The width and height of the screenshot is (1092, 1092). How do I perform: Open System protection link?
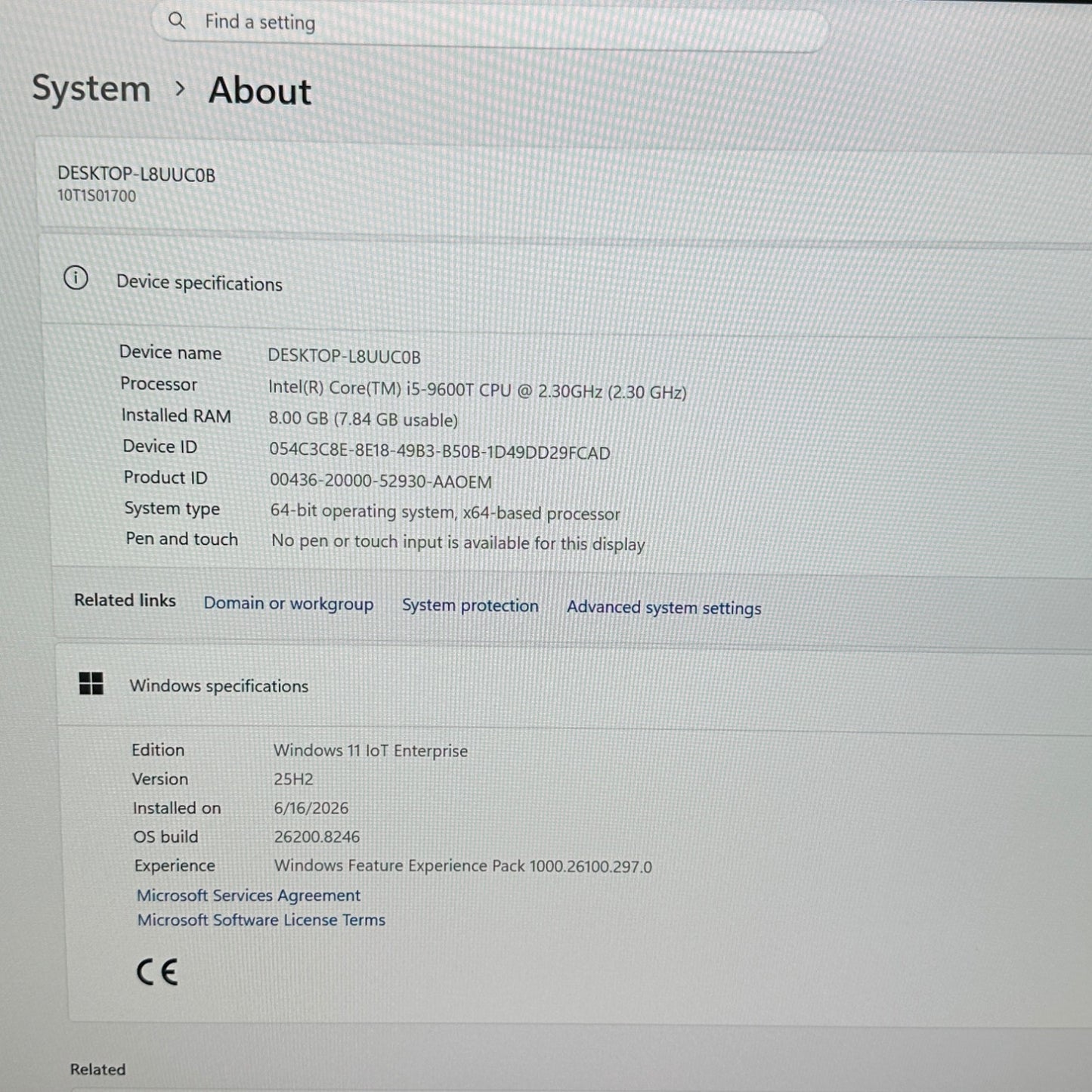coord(470,605)
